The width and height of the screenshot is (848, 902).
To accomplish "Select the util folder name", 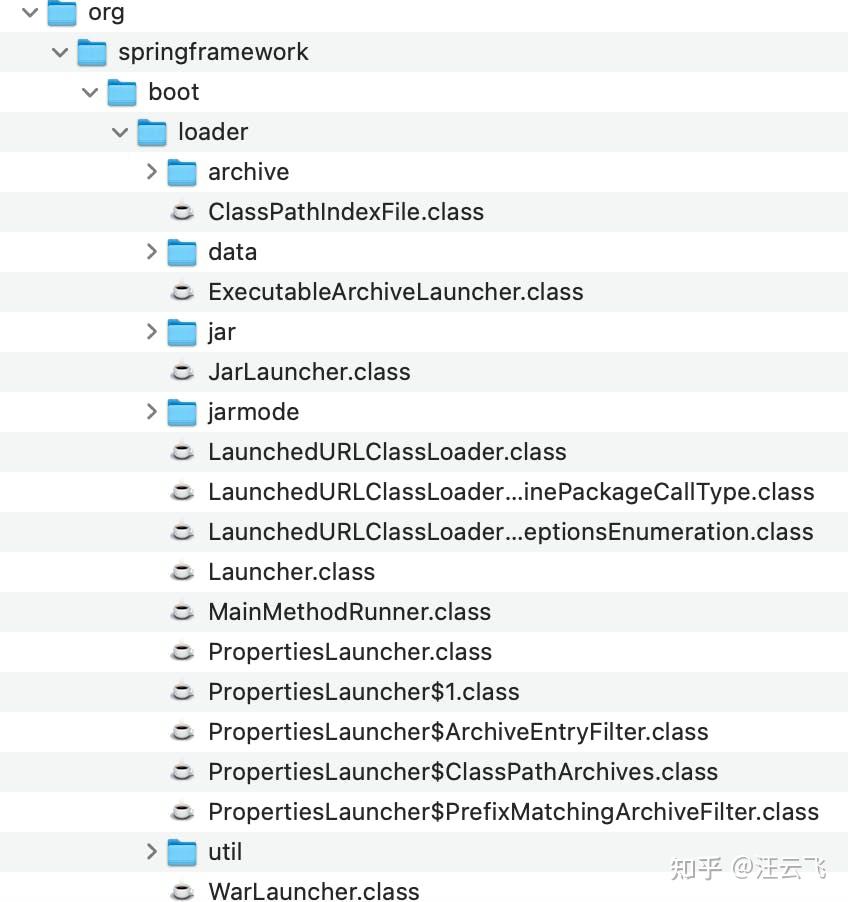I will [x=225, y=852].
